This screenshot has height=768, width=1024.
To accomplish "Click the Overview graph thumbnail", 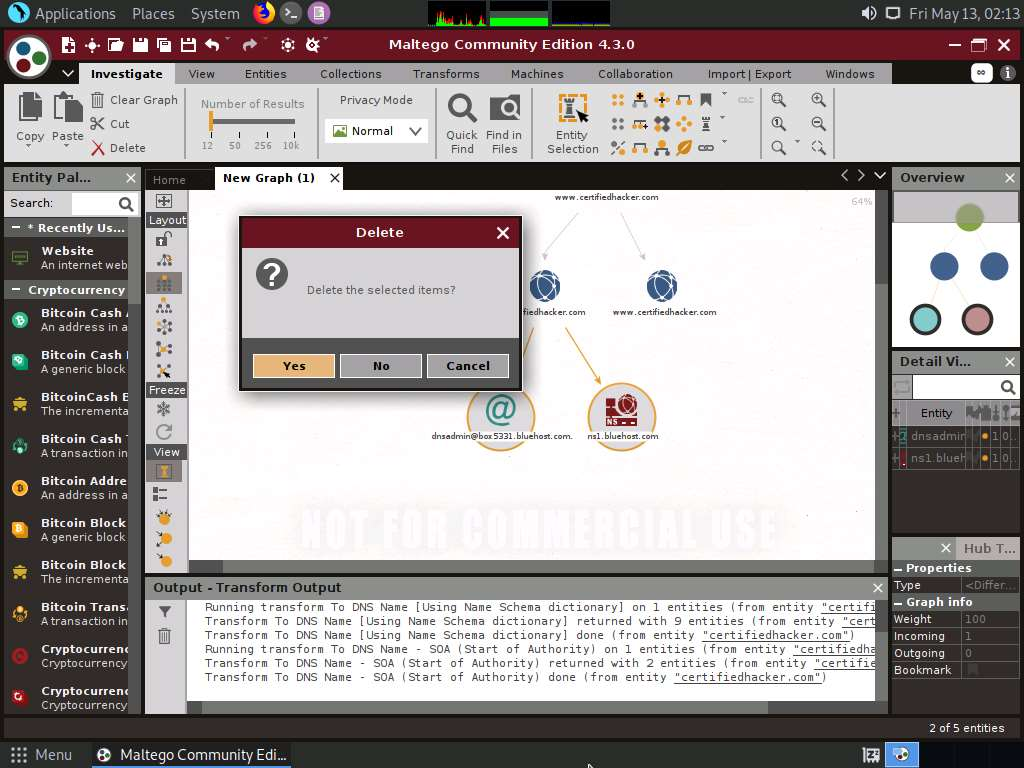I will (955, 268).
